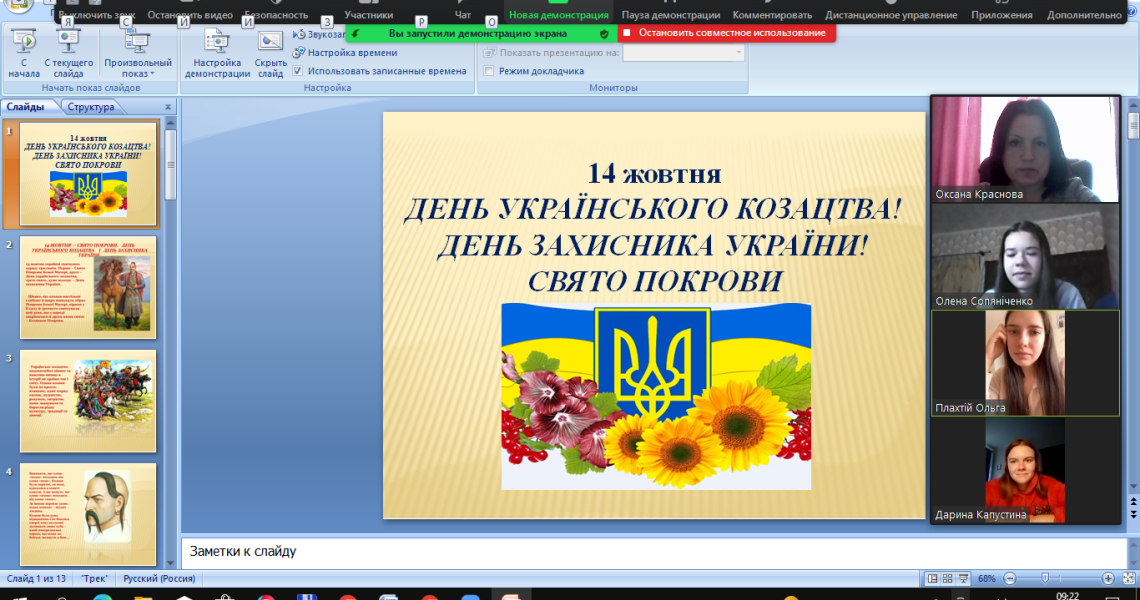
Task: Go to previous slide double-arrow button
Action: point(1133,503)
